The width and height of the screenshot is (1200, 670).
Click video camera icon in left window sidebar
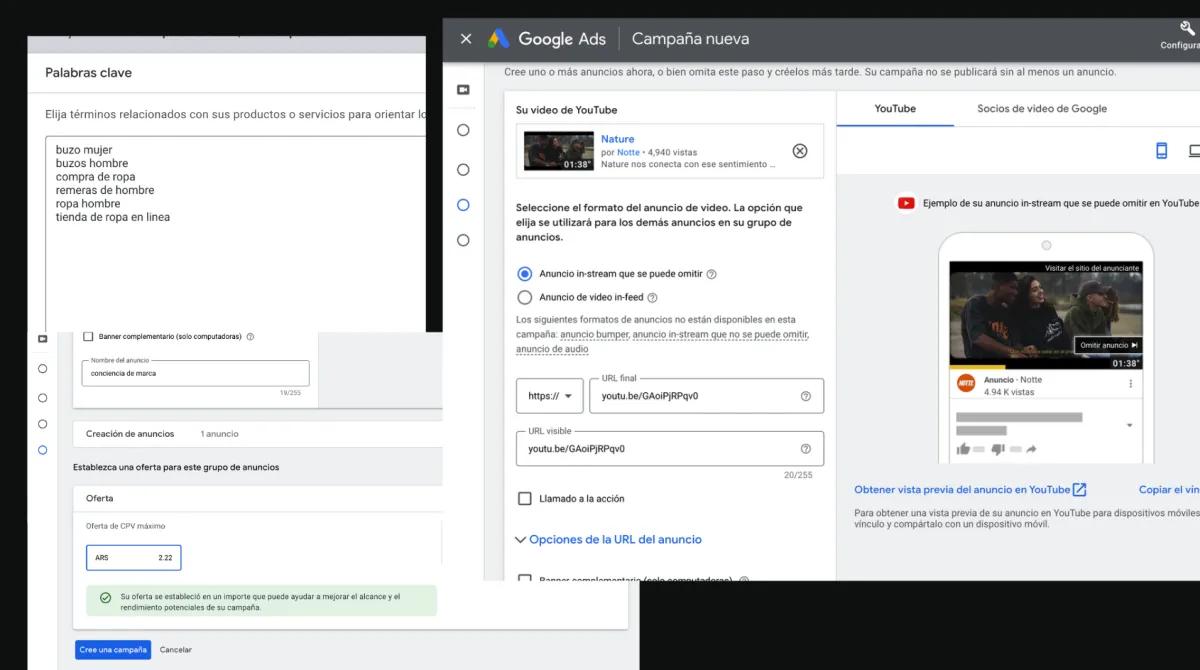point(42,339)
